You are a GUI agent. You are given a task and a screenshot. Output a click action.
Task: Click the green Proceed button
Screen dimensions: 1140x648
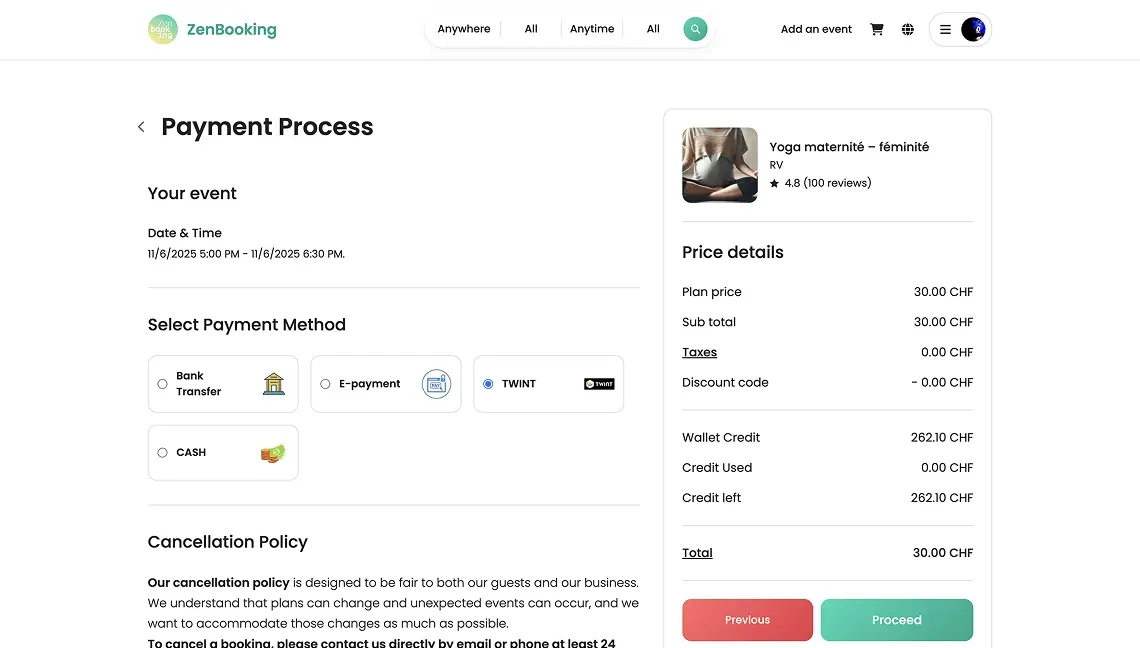(896, 620)
